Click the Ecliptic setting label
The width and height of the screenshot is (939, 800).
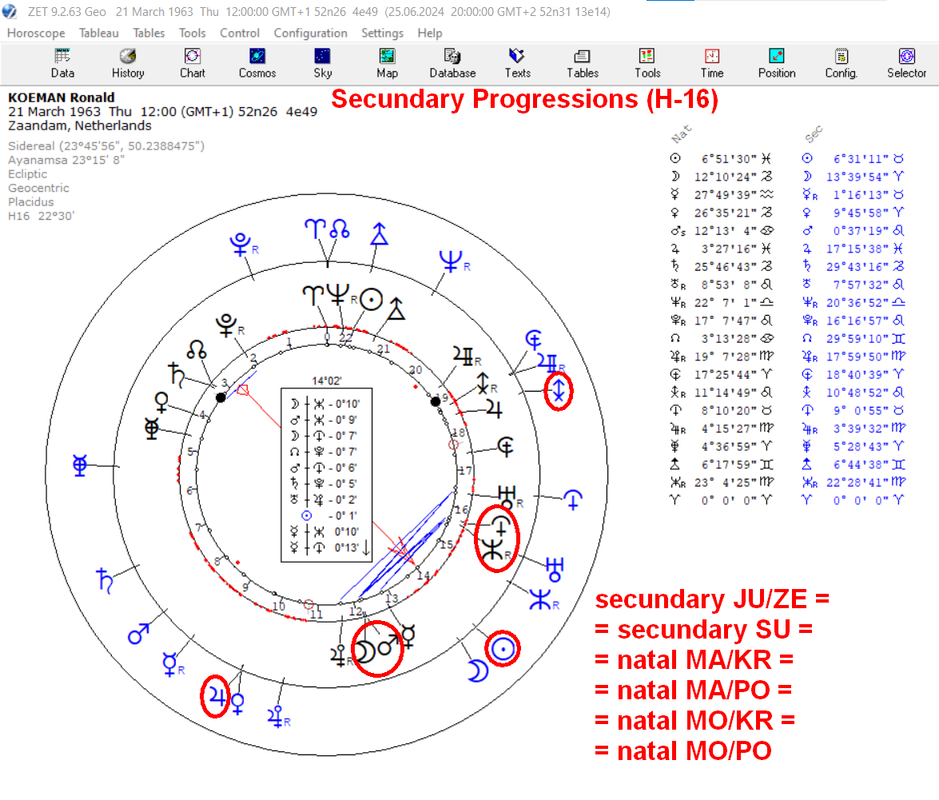click(28, 174)
